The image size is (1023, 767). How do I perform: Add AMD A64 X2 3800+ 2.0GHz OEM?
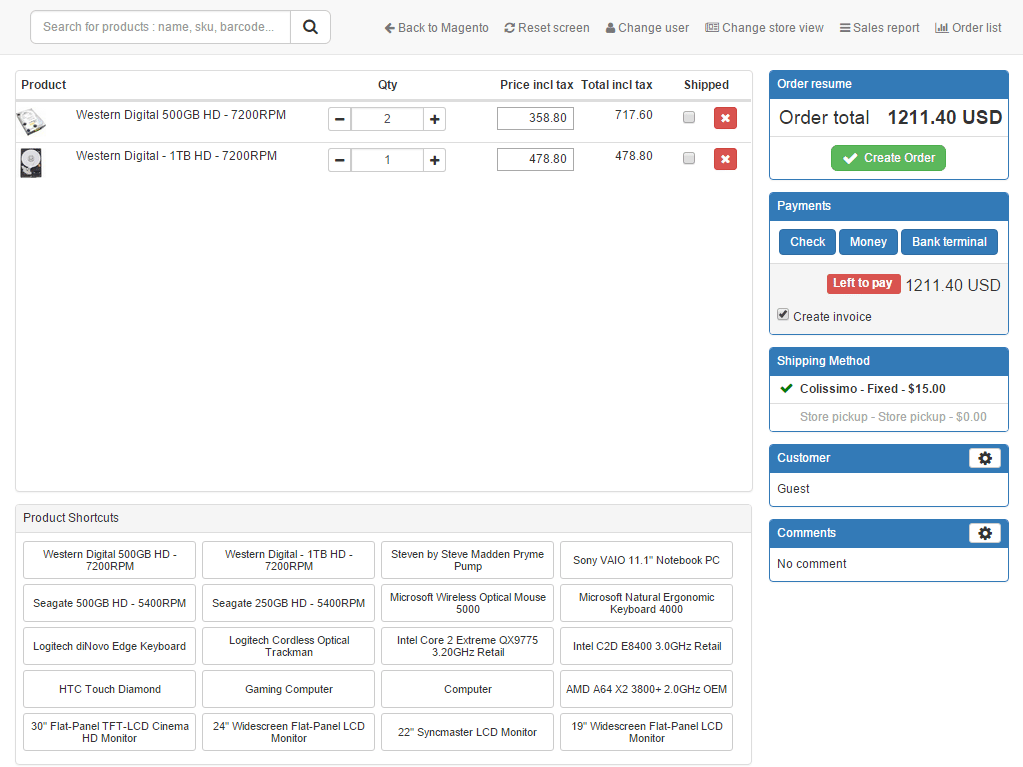click(646, 689)
